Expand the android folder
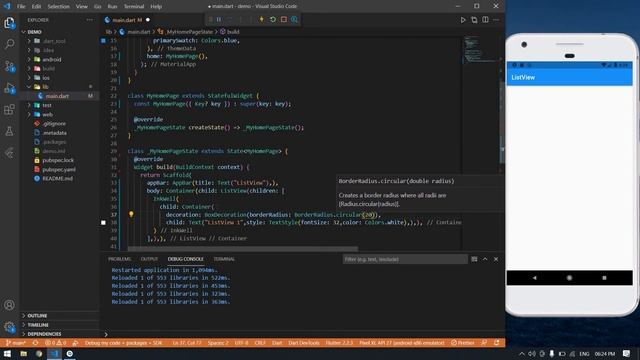 coord(29,59)
